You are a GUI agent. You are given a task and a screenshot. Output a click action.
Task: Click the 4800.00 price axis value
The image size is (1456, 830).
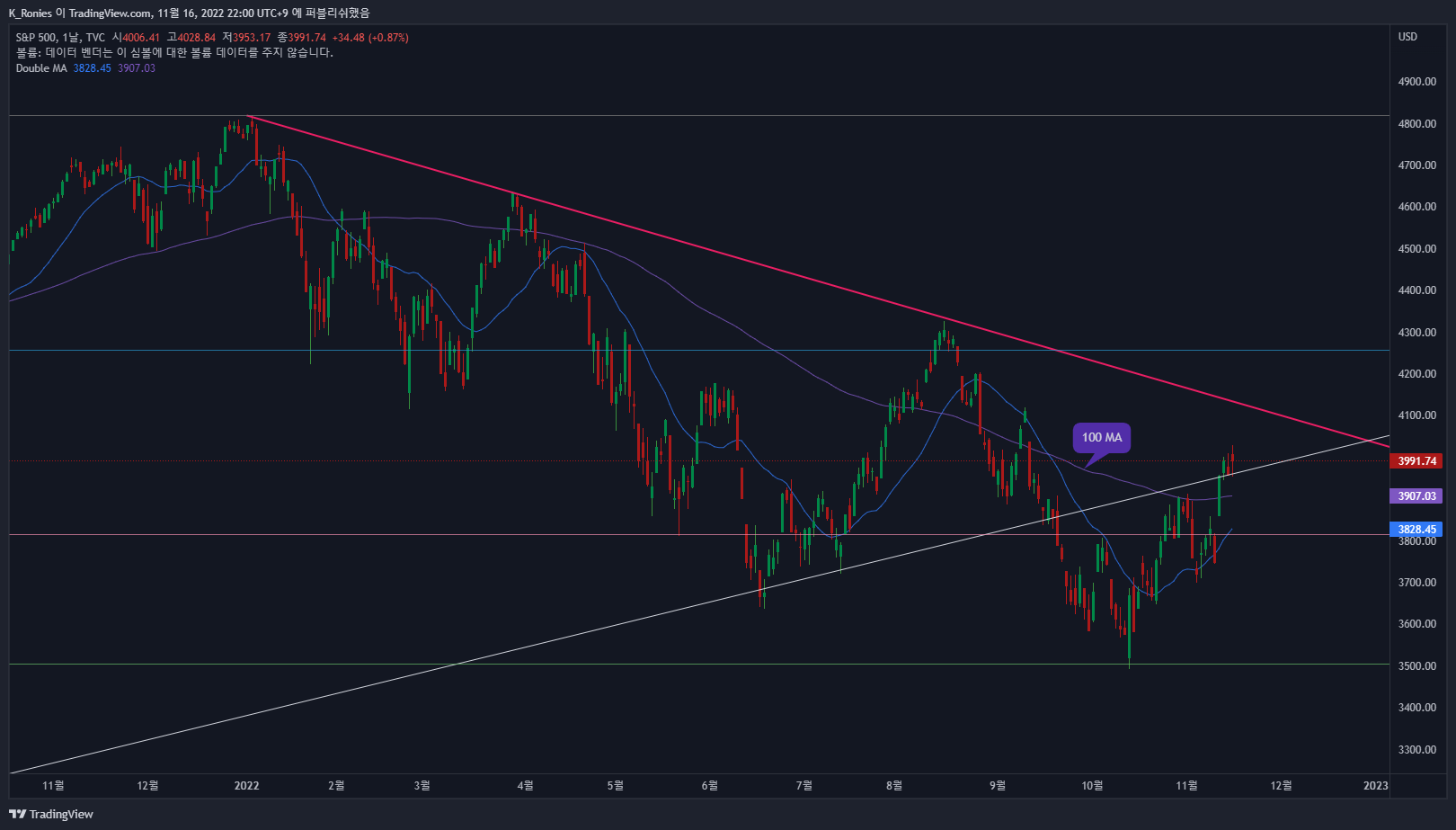[1417, 124]
